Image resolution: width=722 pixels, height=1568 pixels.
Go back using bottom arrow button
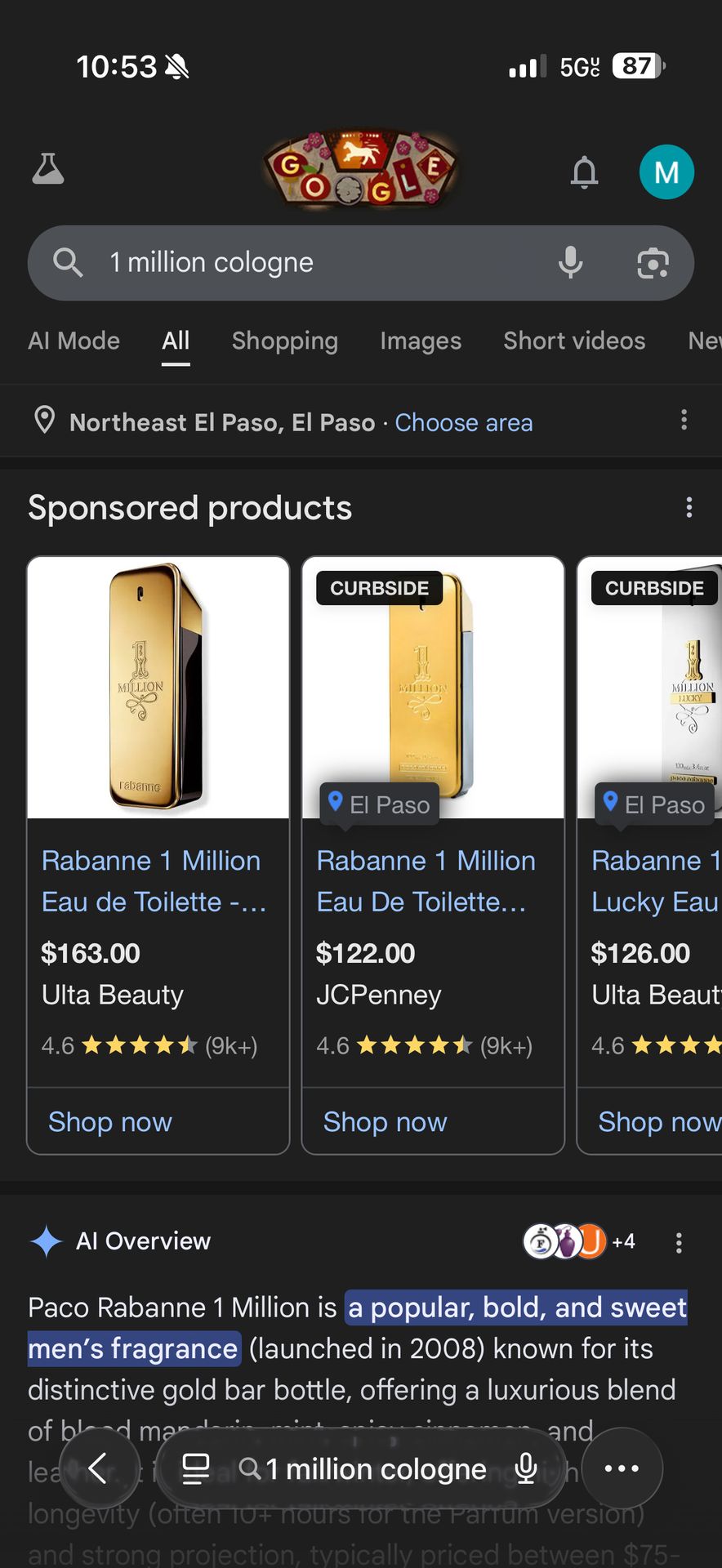tap(98, 1468)
